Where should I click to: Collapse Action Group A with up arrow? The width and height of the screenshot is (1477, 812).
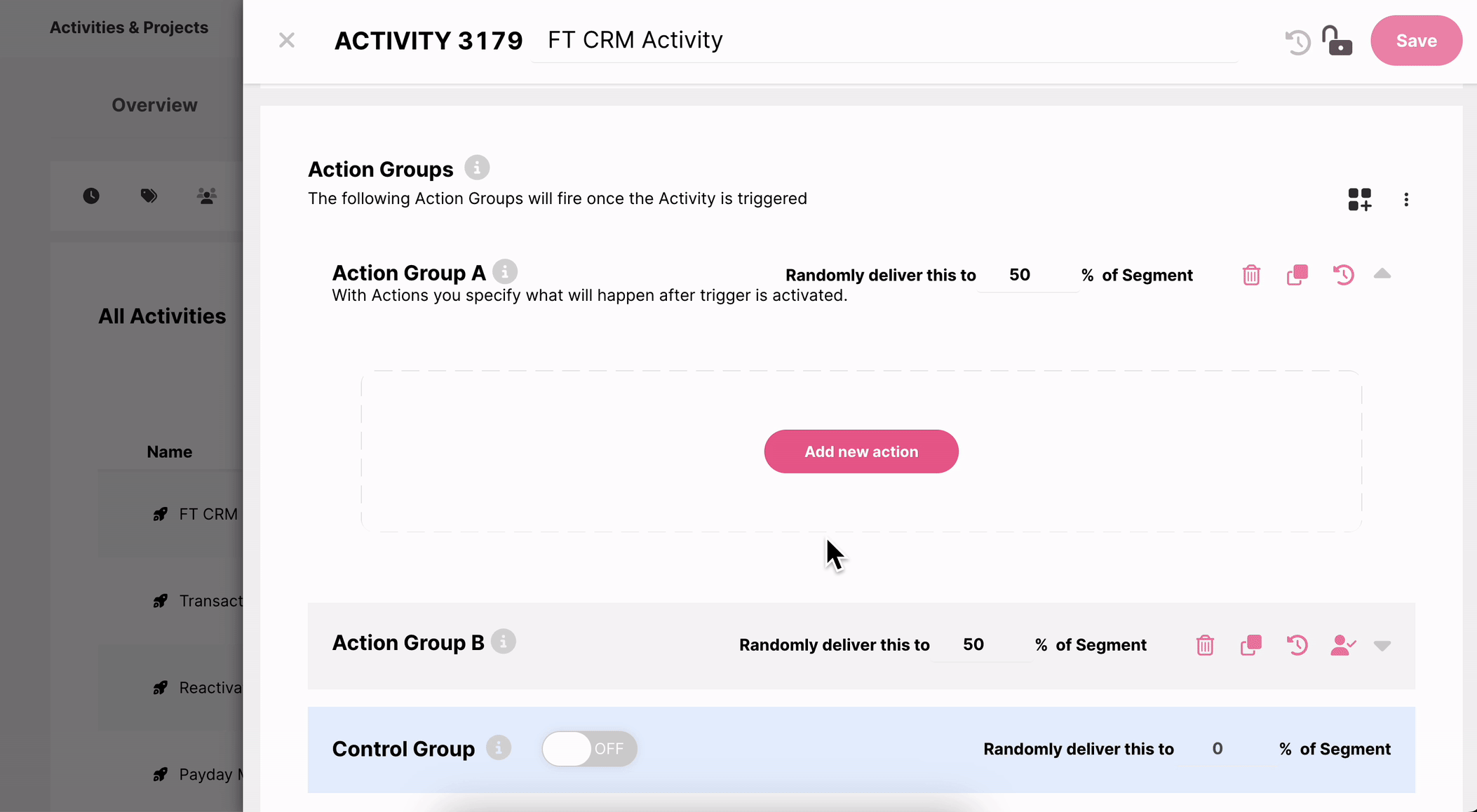[1382, 274]
